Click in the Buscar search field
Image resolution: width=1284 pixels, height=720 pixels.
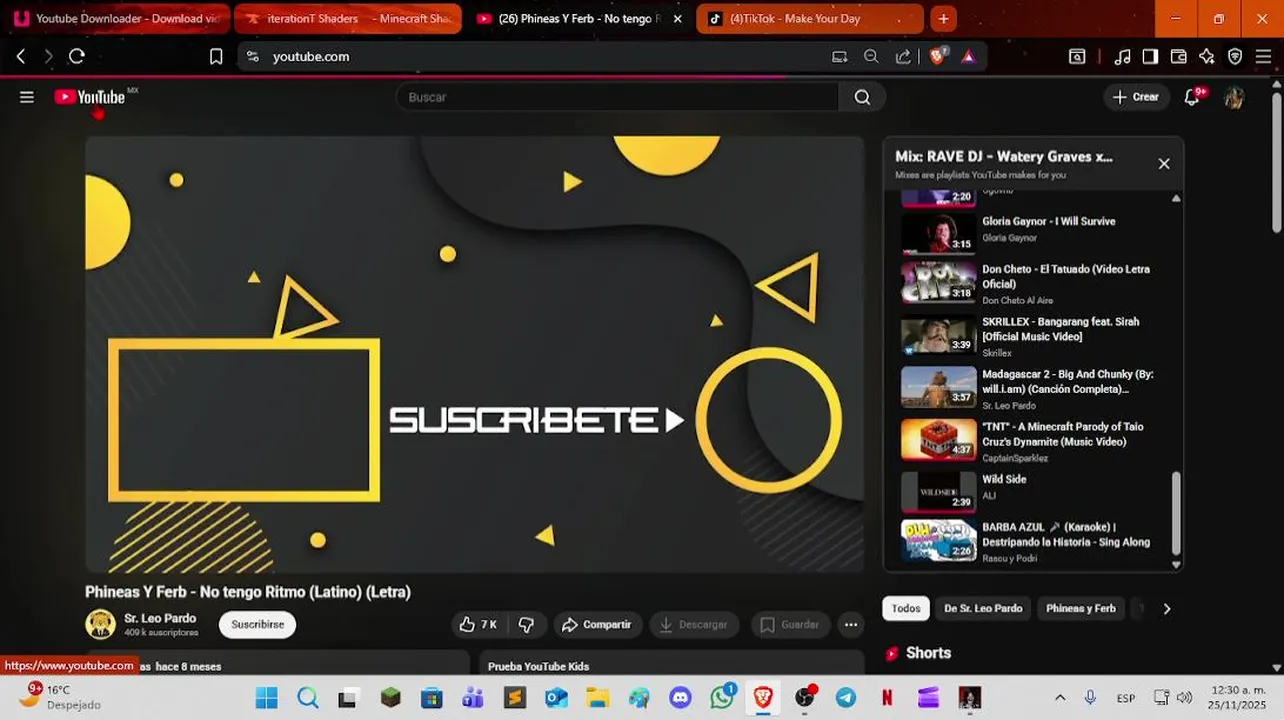click(618, 97)
